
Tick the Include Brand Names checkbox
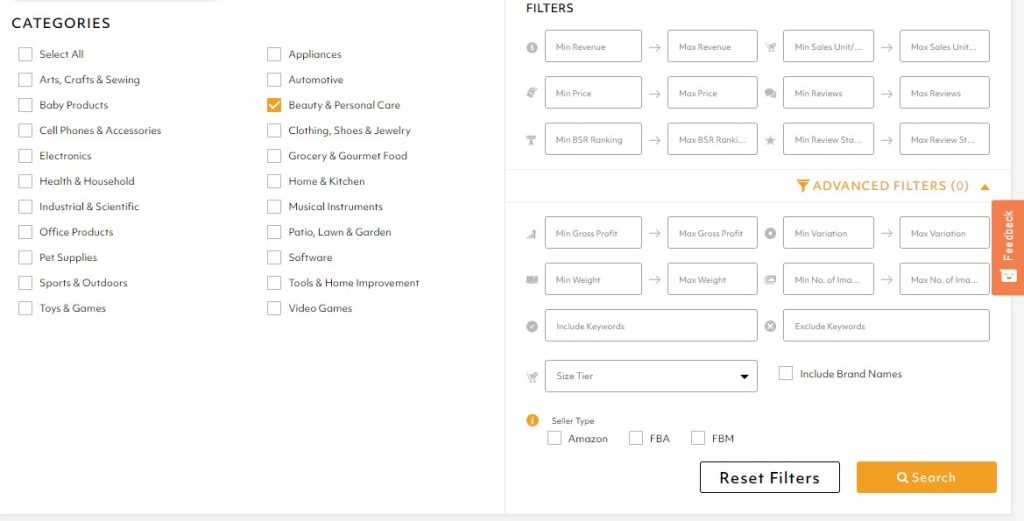click(786, 373)
